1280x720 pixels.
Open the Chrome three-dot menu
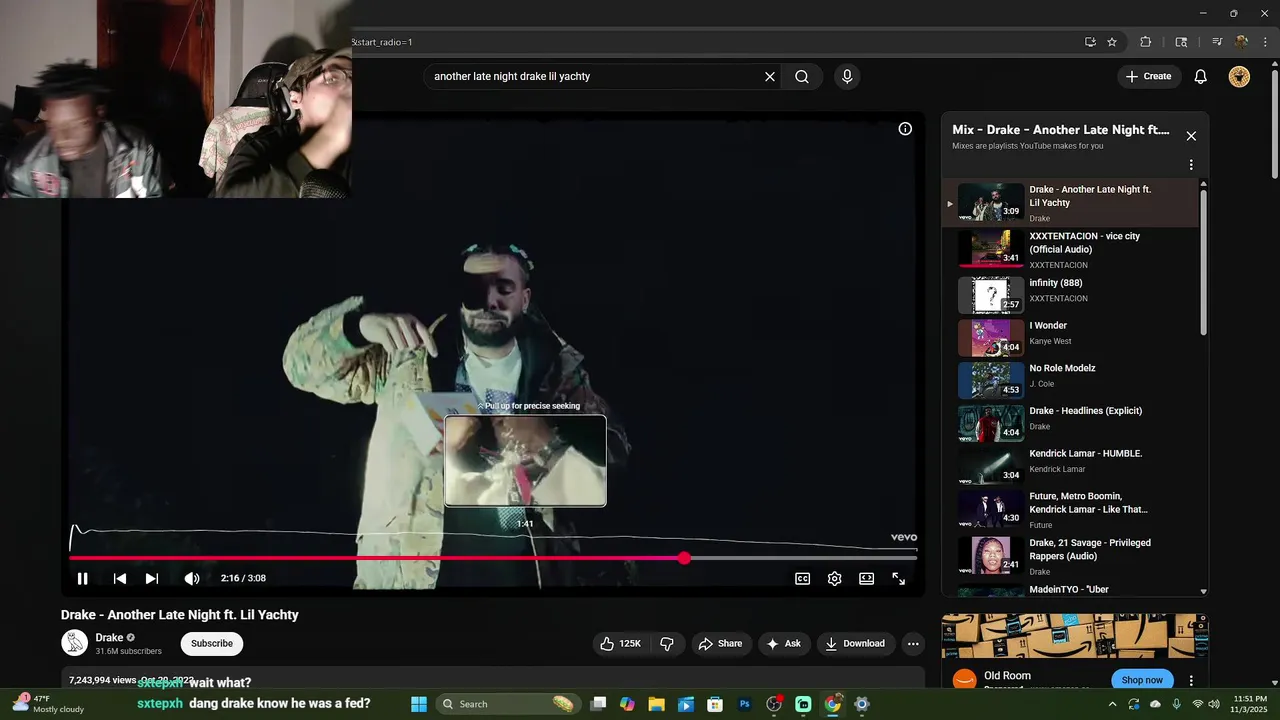click(1266, 42)
